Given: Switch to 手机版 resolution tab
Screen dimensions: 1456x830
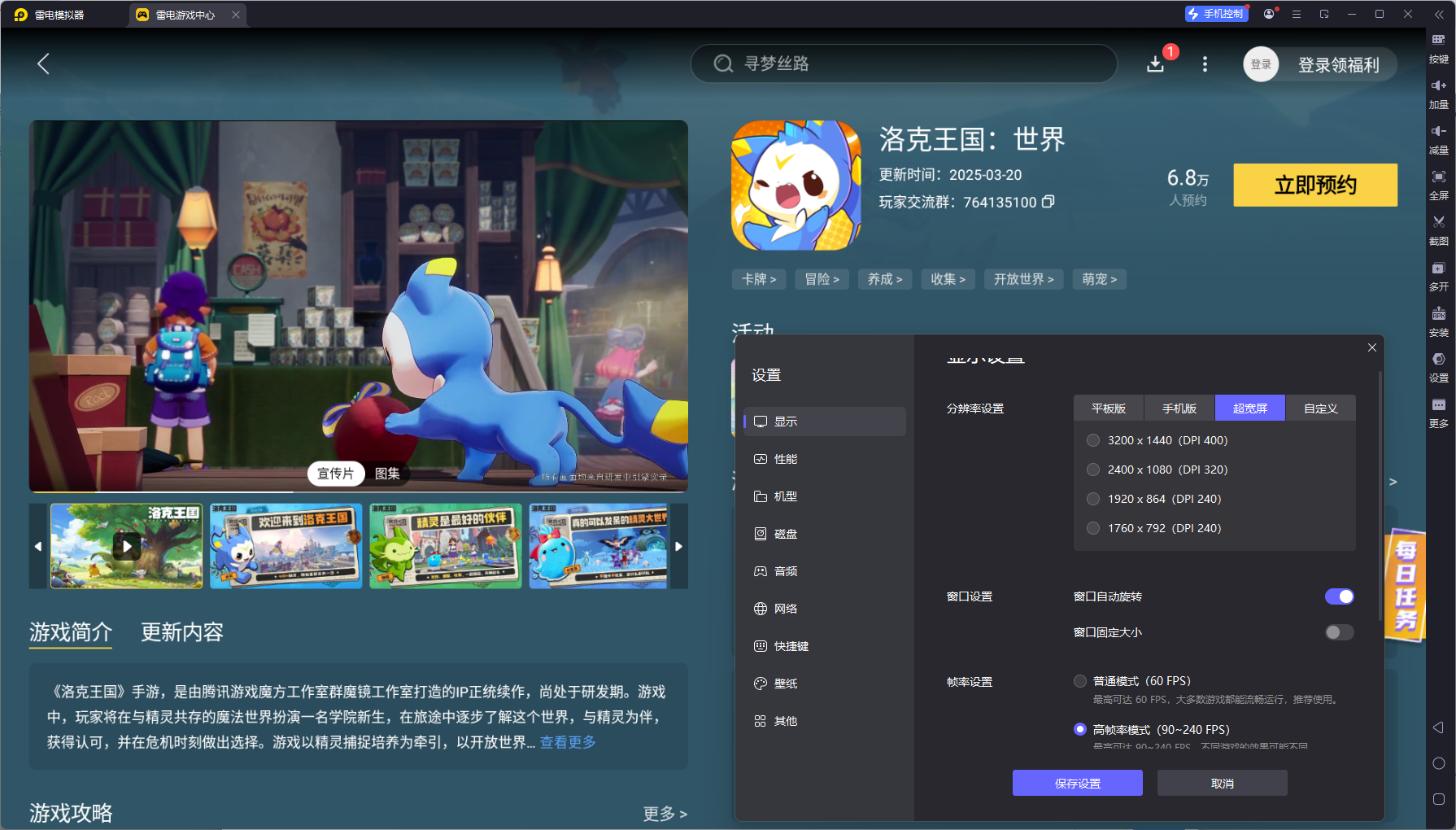Looking at the screenshot, I should point(1179,408).
